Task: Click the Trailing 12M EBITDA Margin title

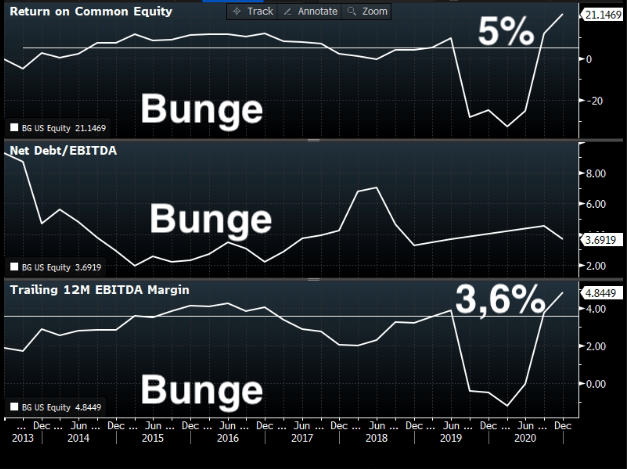Action: pos(100,290)
